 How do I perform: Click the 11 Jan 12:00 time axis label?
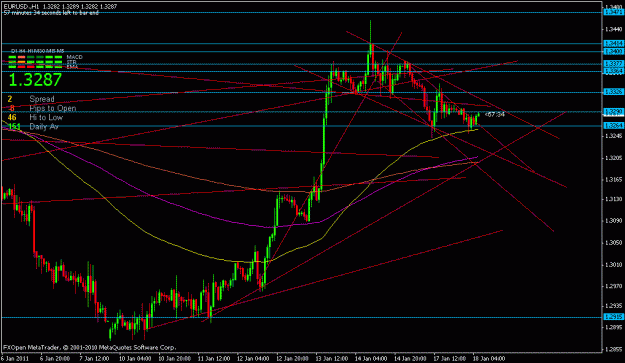(x=214, y=359)
